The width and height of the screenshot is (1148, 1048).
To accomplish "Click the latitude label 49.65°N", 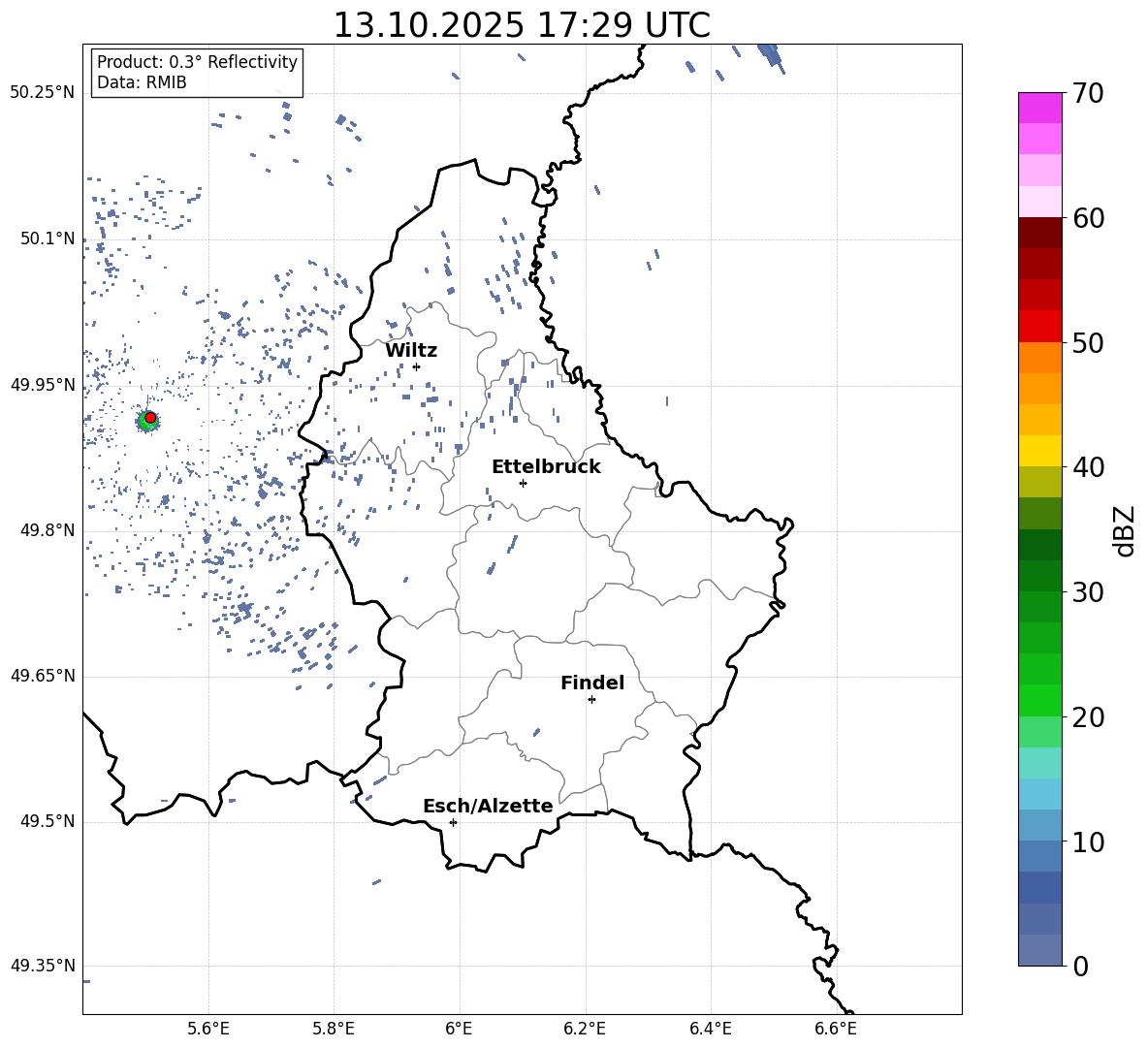I will [x=43, y=675].
